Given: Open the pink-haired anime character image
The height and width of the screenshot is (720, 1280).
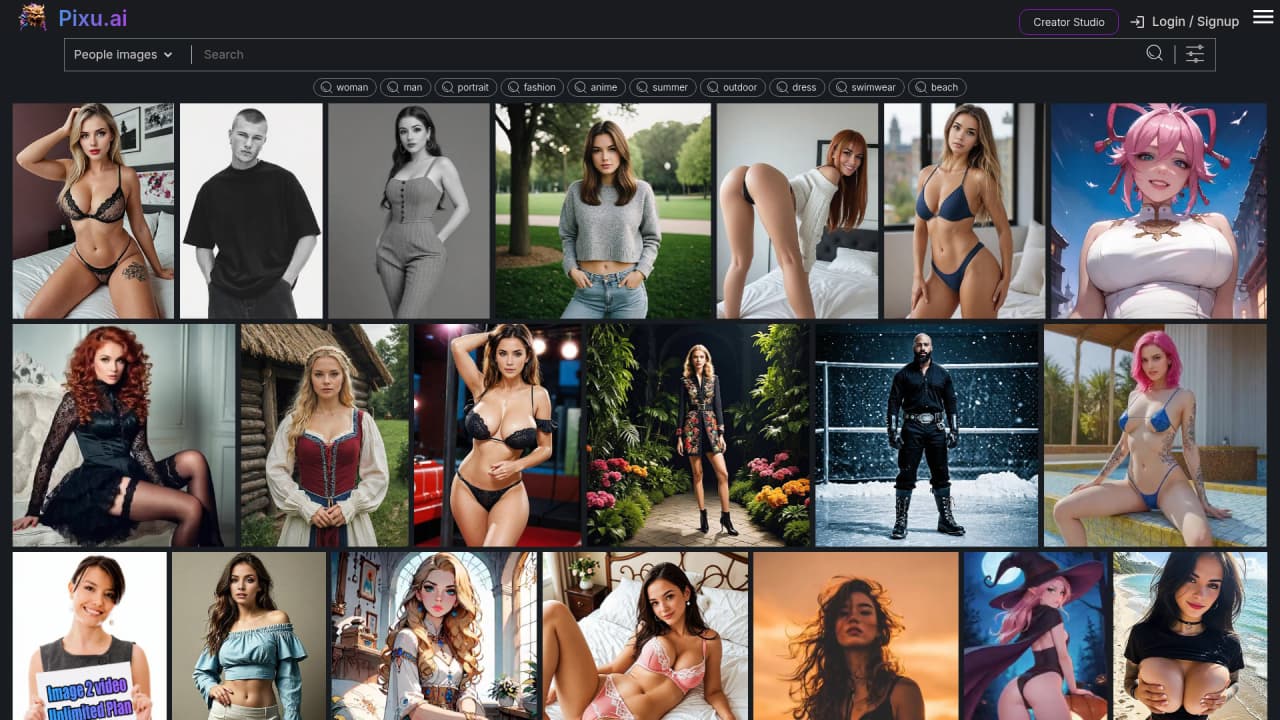Looking at the screenshot, I should pyautogui.click(x=1159, y=211).
